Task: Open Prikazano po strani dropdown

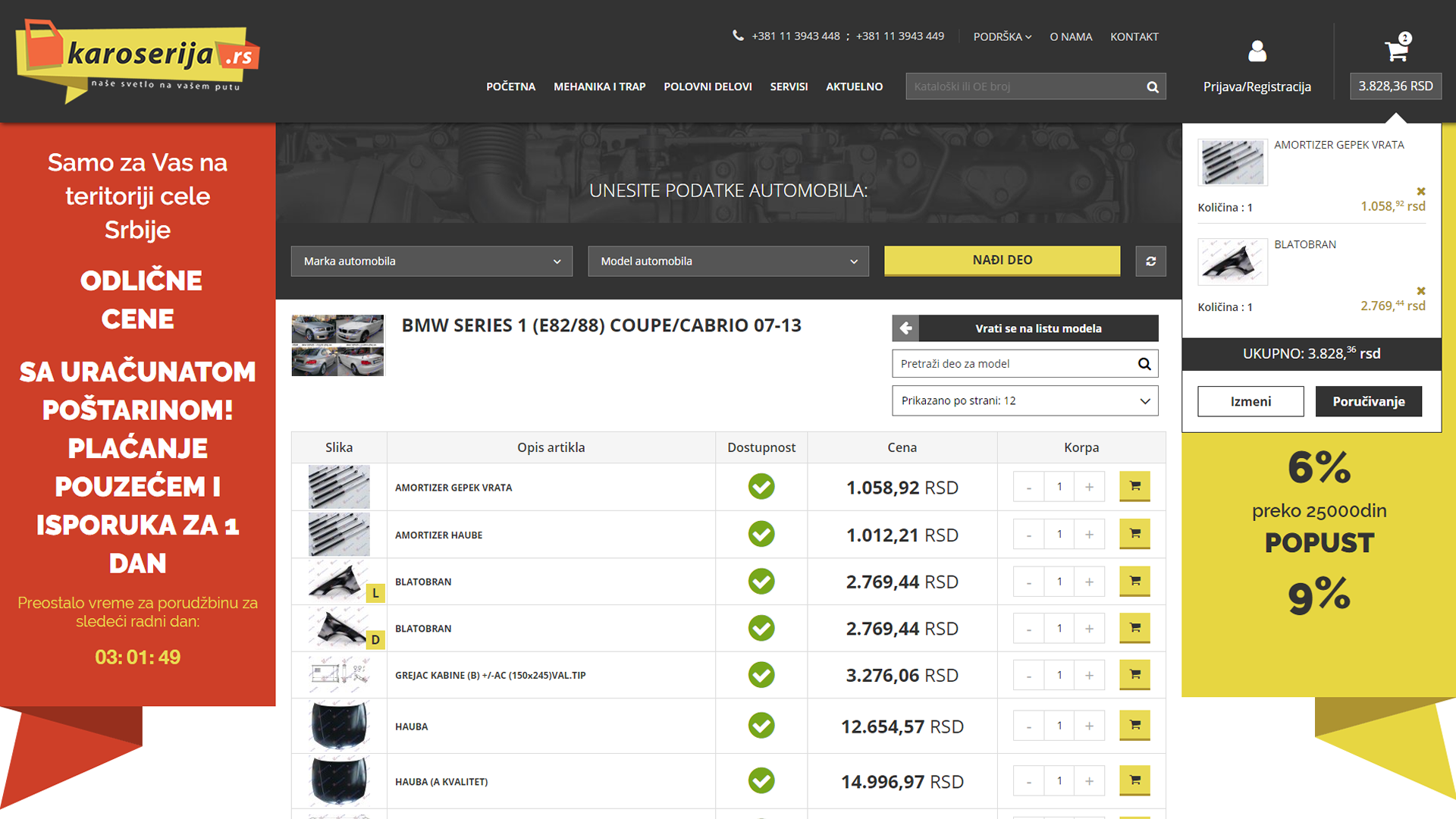Action: [1025, 400]
